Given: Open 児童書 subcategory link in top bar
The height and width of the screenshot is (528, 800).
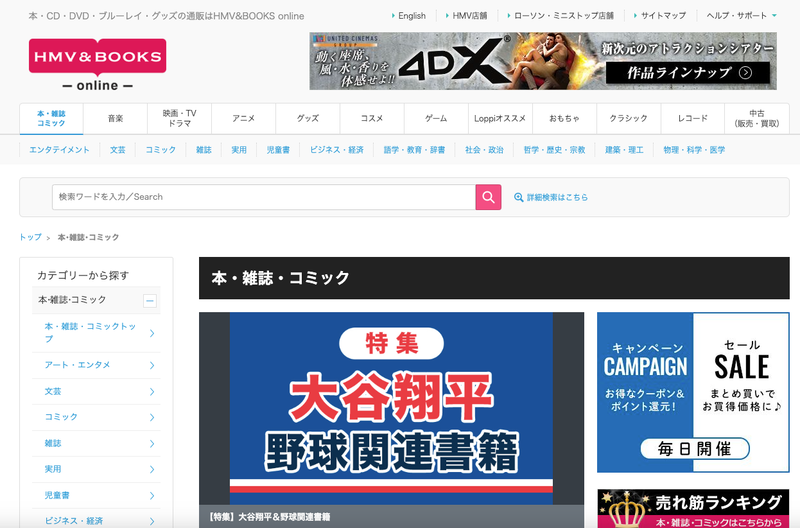Looking at the screenshot, I should tap(278, 150).
